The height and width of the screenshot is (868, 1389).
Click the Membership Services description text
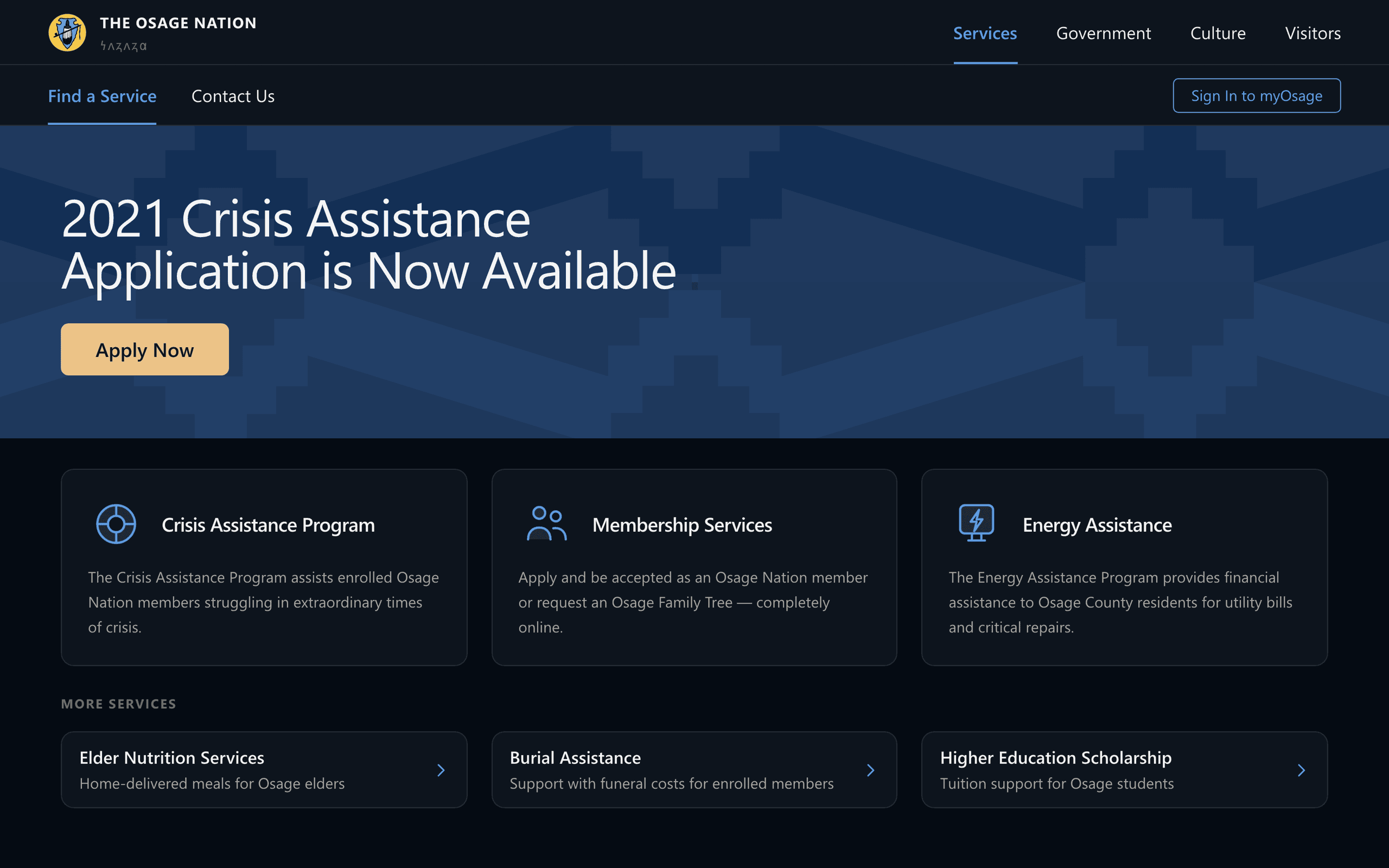(x=693, y=602)
